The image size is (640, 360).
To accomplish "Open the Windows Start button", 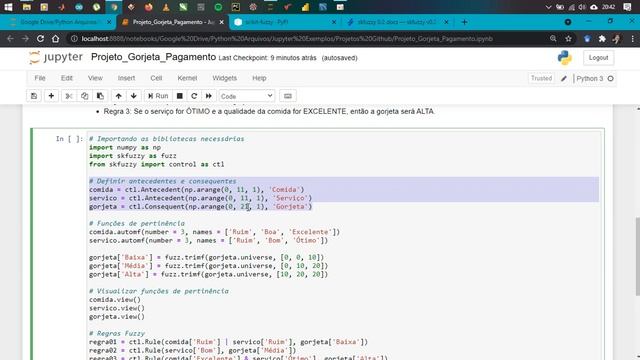I will 8,7.
